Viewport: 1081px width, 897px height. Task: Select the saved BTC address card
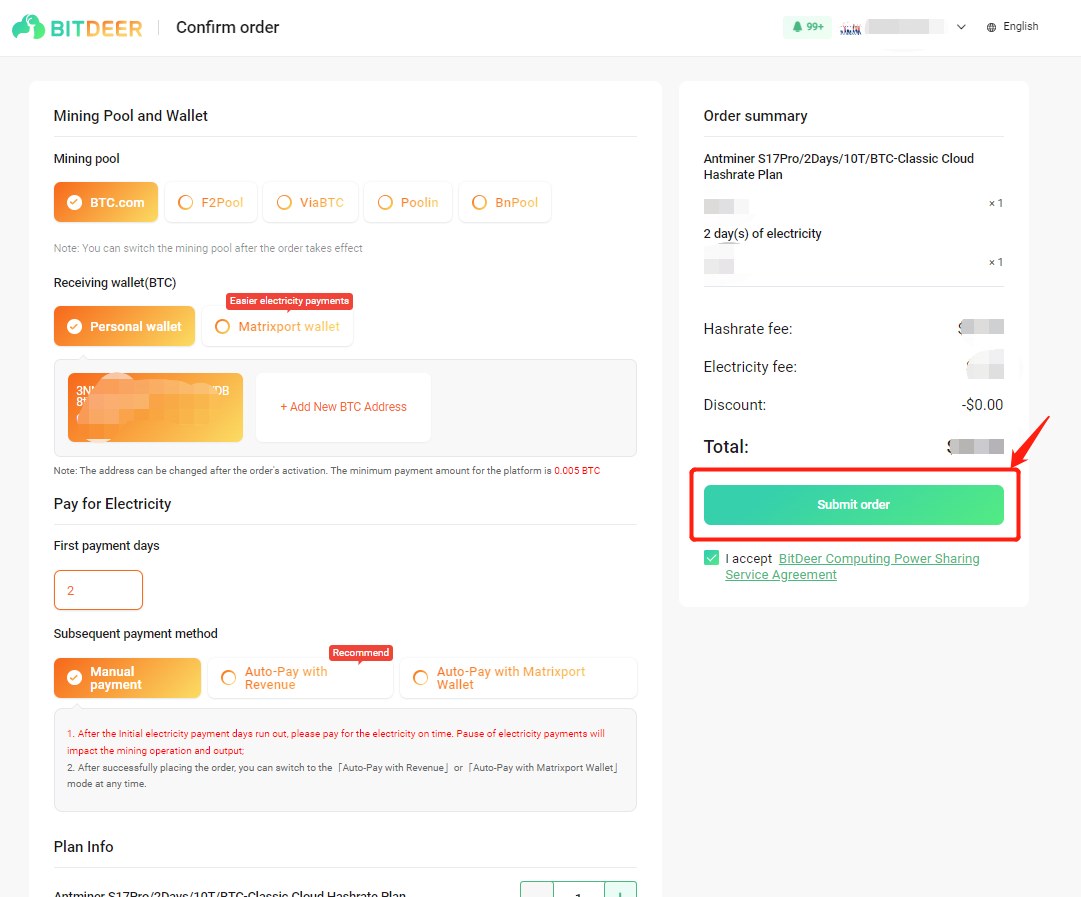(x=155, y=407)
